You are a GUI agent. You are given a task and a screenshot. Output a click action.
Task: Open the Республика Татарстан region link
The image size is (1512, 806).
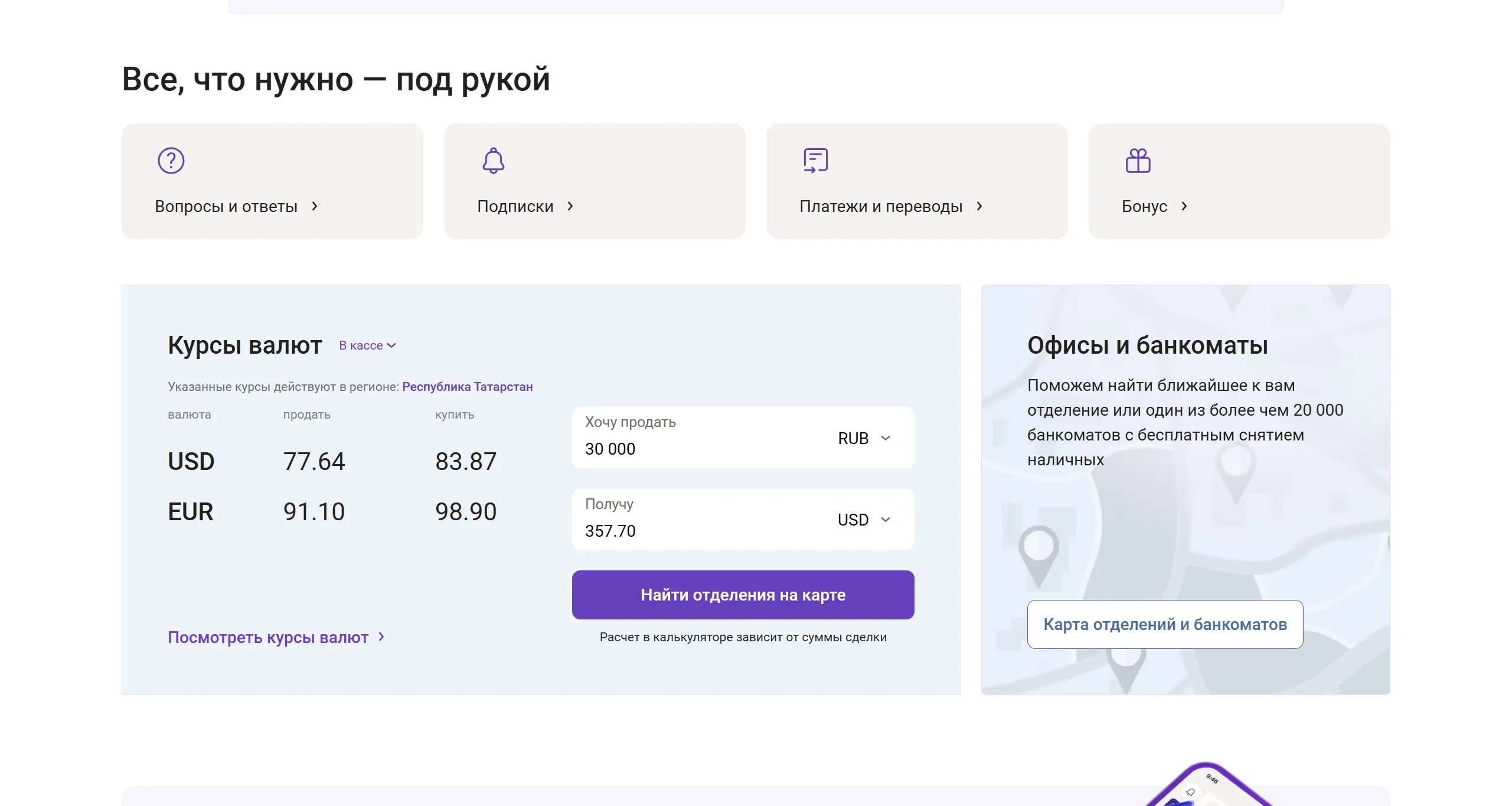(x=467, y=387)
